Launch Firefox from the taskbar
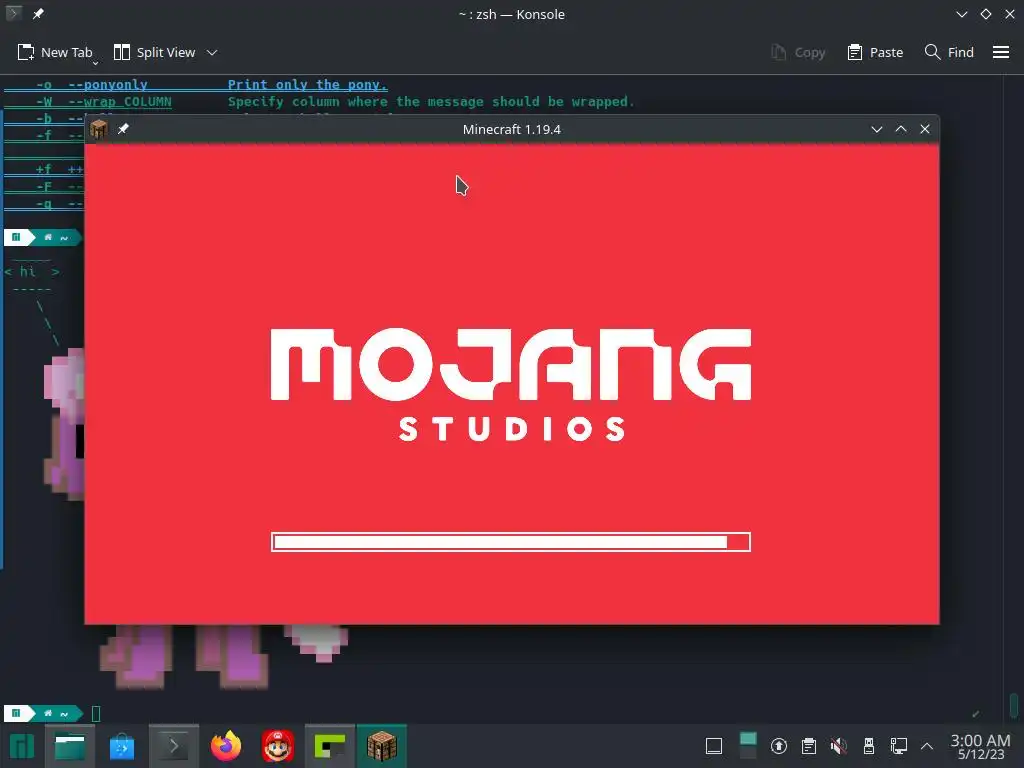Viewport: 1024px width, 768px height. pos(226,746)
